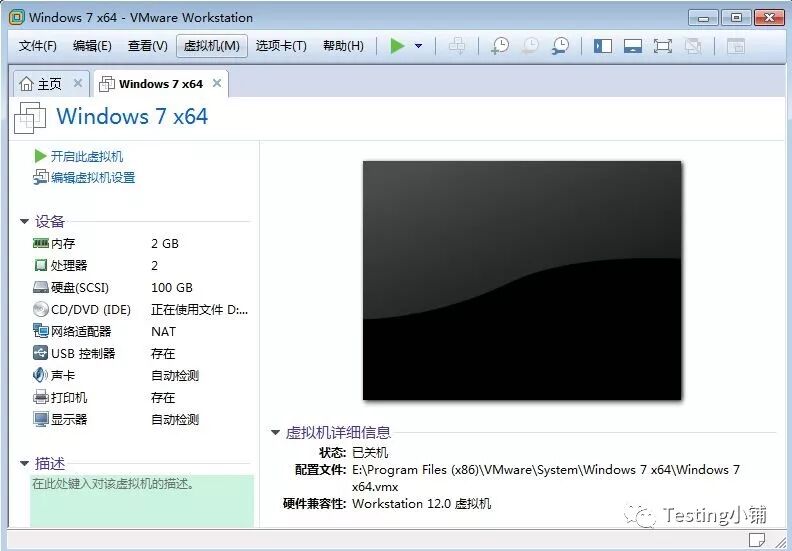
Task: Select the 网络适配器 network icon
Action: click(40, 331)
